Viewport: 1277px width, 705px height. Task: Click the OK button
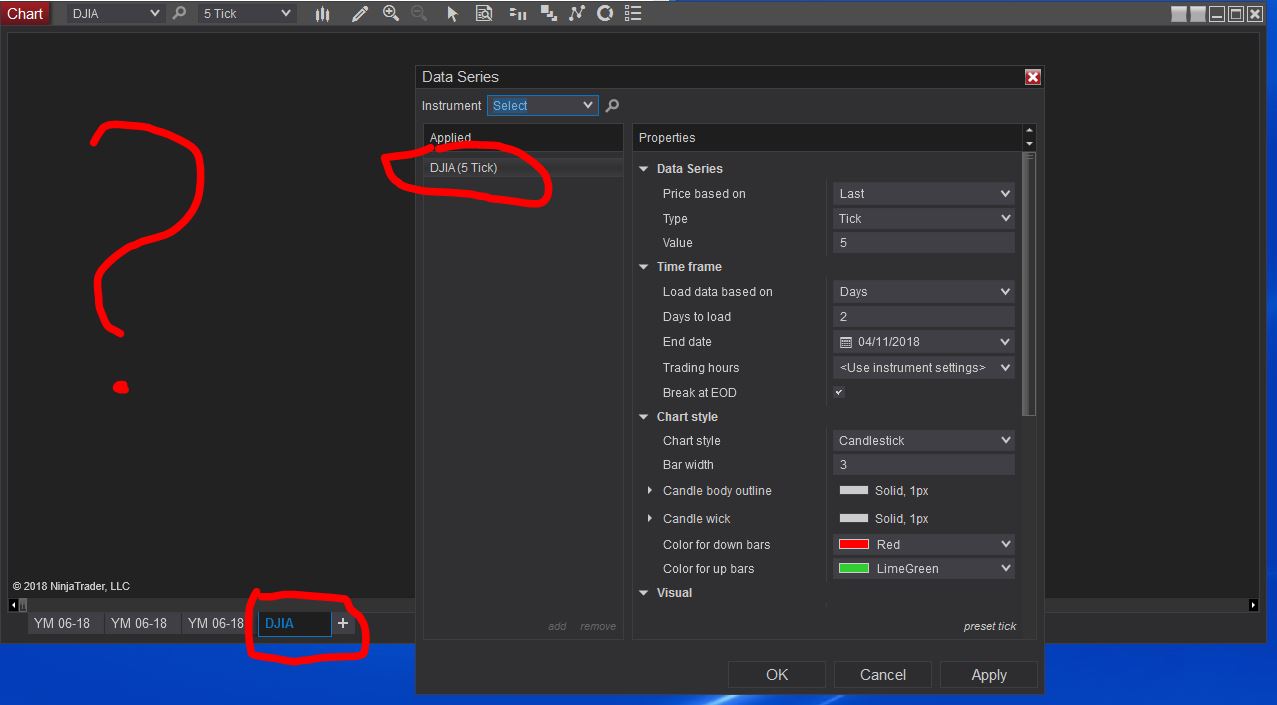pos(777,675)
